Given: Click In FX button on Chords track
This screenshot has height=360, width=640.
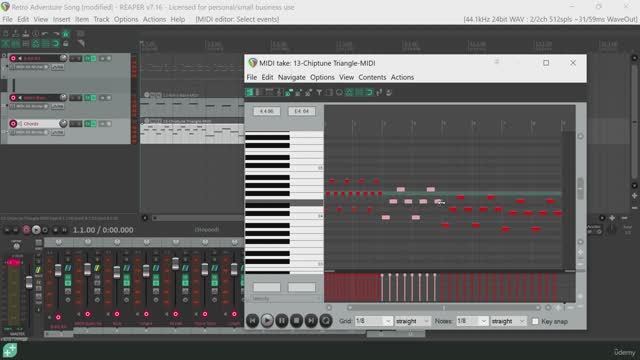Looking at the screenshot, I should (x=58, y=132).
